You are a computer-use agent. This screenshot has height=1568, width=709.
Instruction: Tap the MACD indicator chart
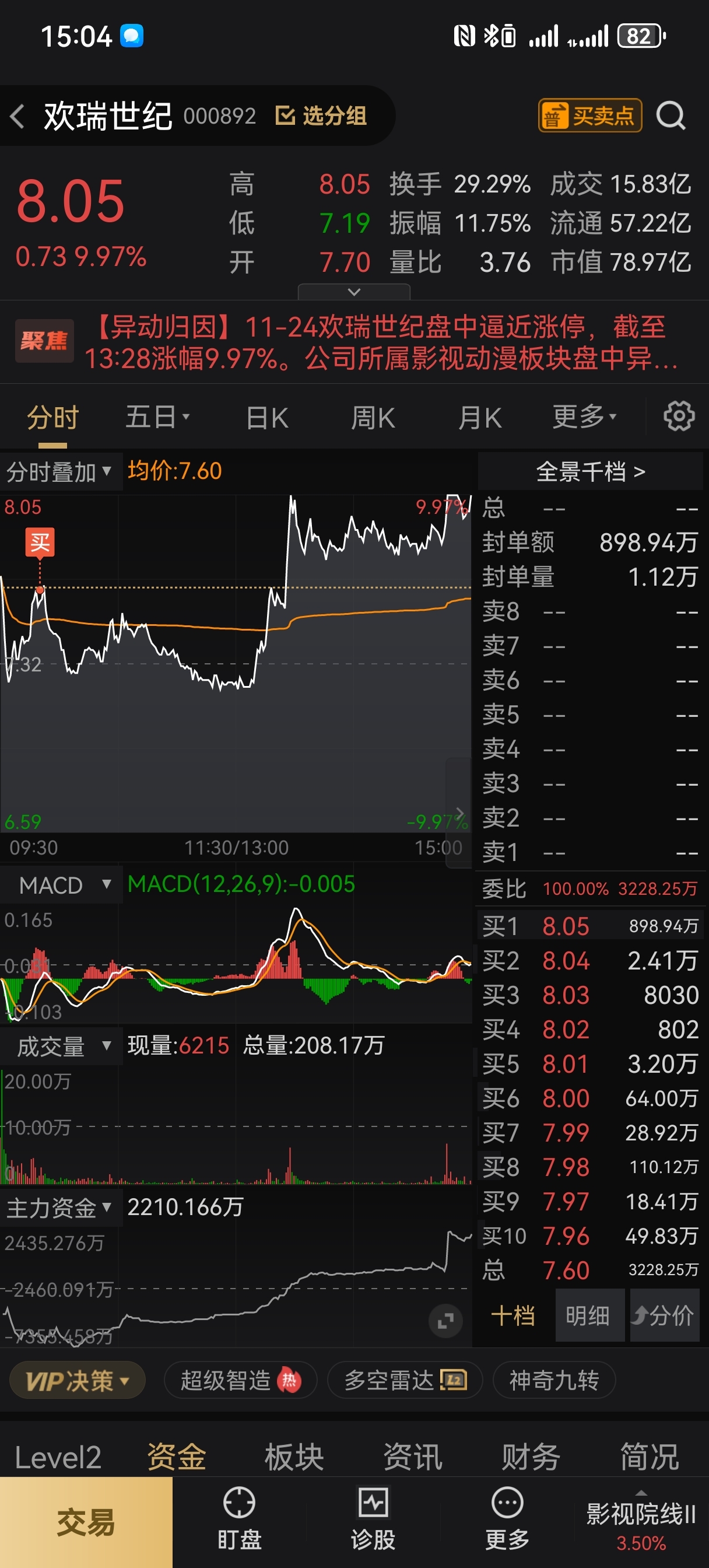tap(236, 964)
